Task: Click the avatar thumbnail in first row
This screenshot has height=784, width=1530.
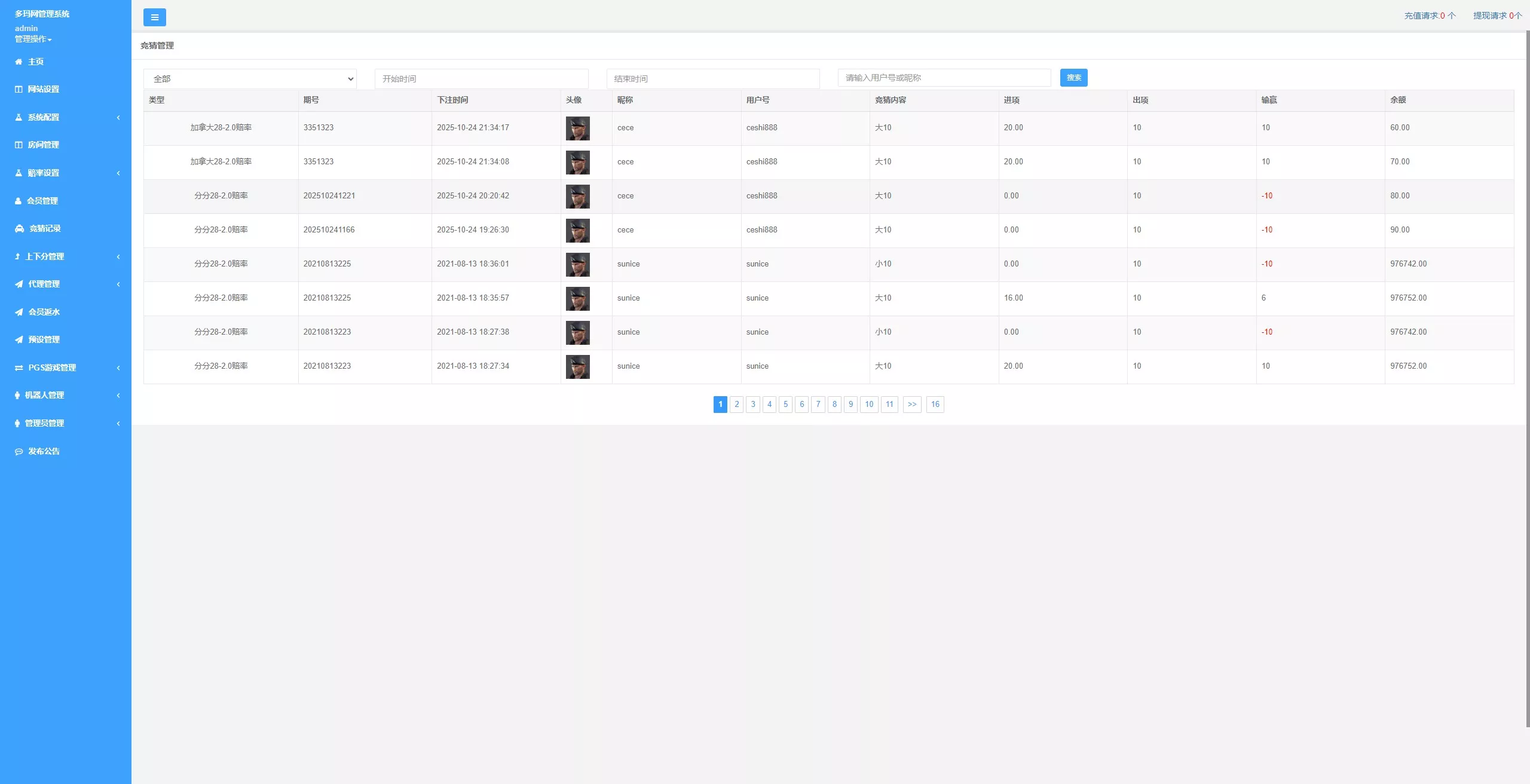Action: coord(577,128)
